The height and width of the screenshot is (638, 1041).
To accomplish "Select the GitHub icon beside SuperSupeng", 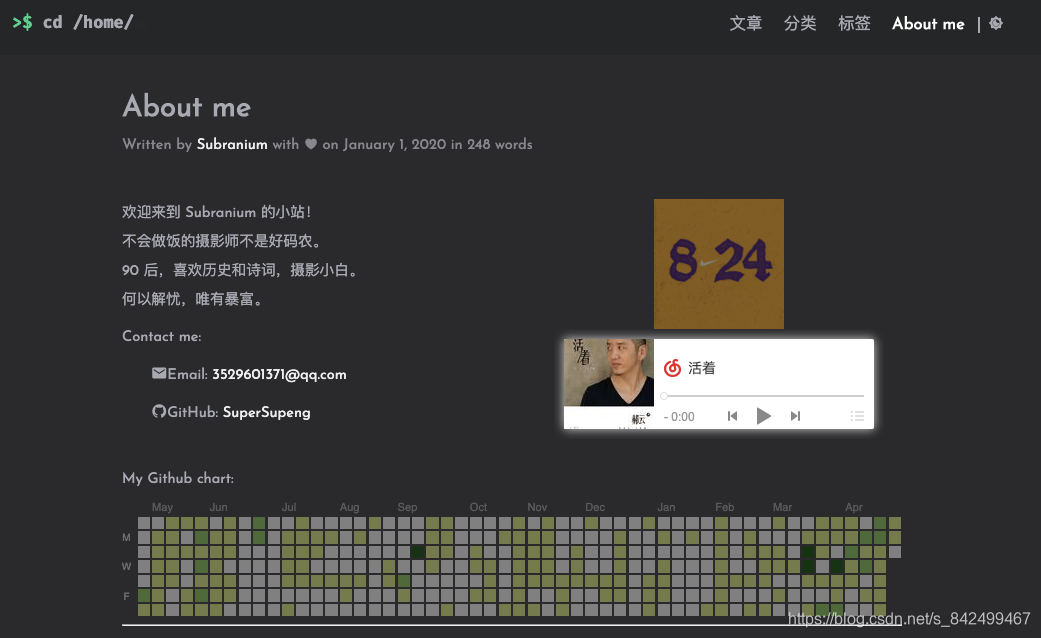I will click(161, 412).
